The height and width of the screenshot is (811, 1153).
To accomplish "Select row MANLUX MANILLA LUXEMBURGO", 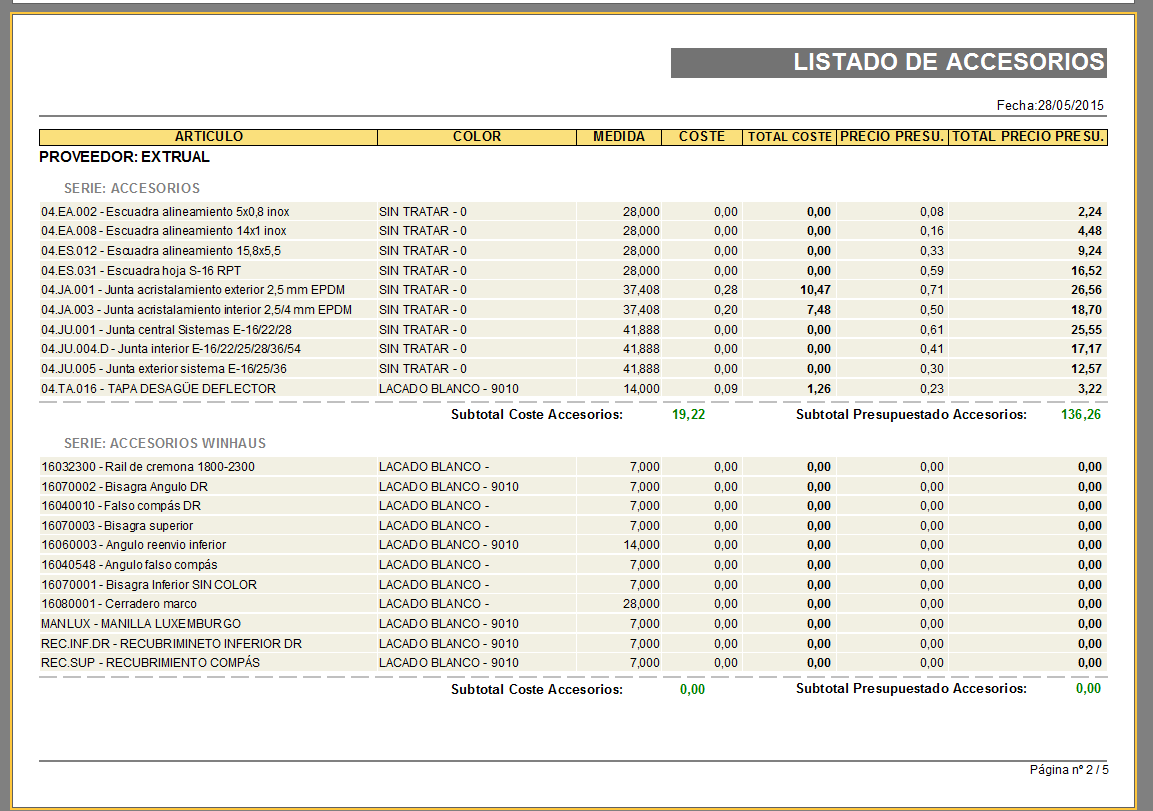I will tap(573, 624).
